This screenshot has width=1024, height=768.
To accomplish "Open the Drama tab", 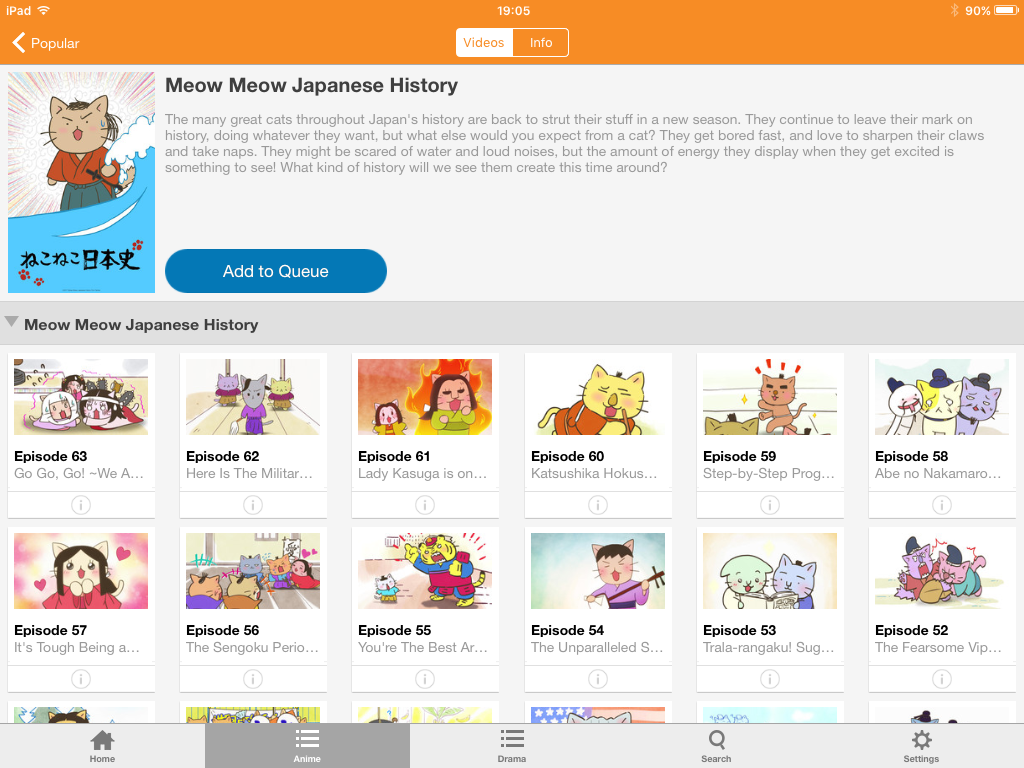I will point(512,746).
